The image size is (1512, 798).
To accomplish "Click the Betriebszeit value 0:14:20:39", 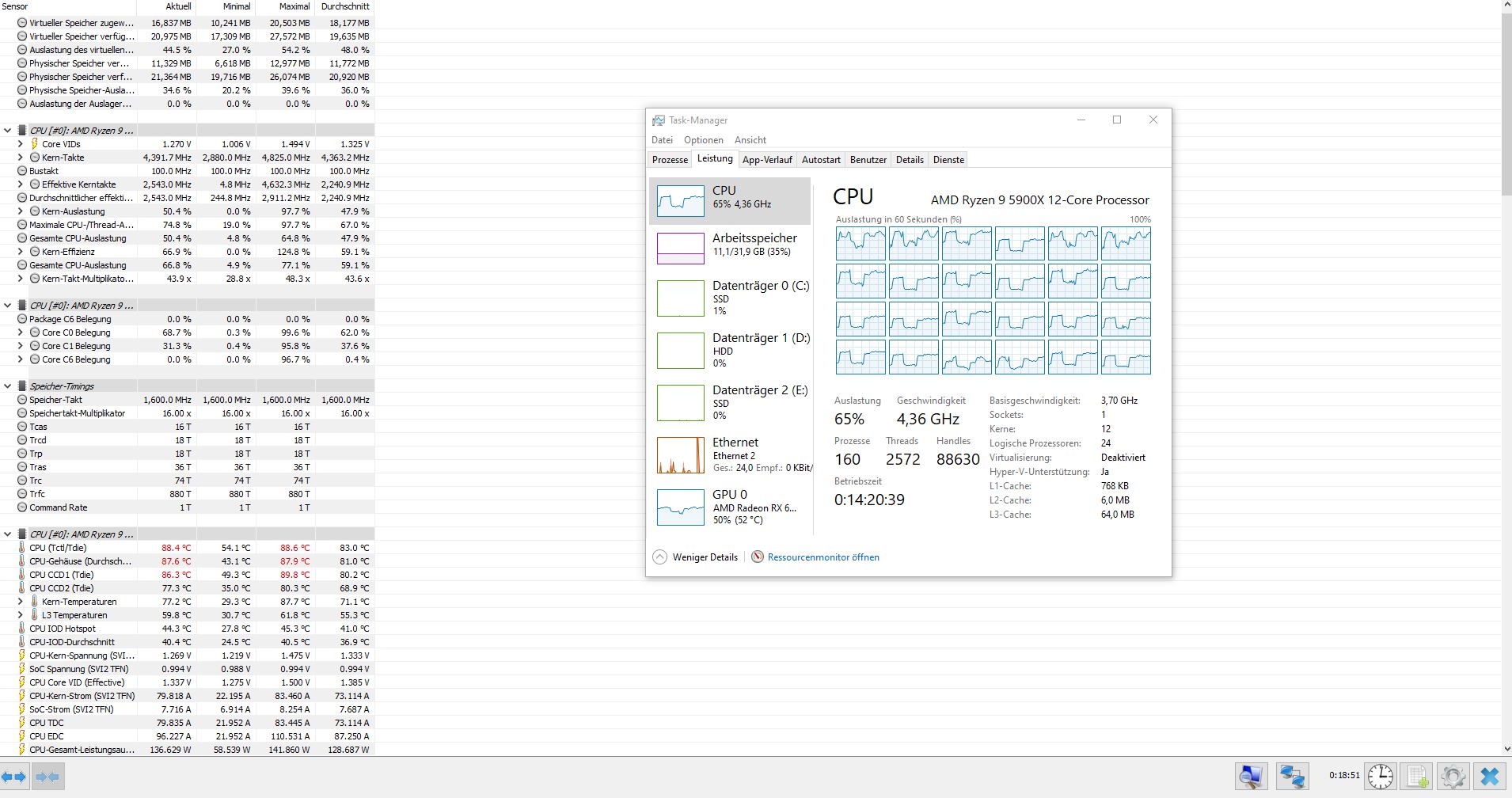I will [x=869, y=500].
